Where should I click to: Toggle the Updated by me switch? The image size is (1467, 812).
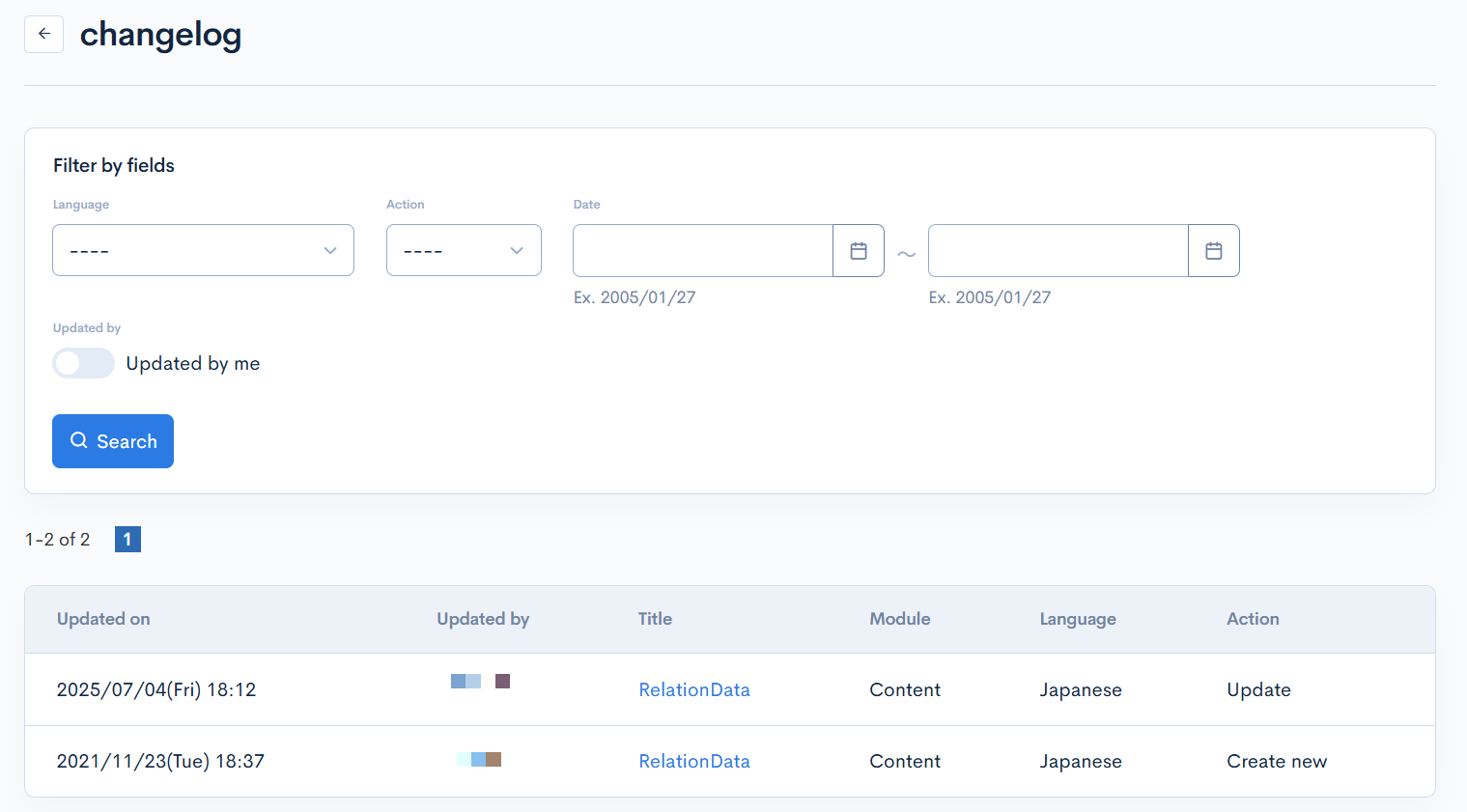[83, 363]
